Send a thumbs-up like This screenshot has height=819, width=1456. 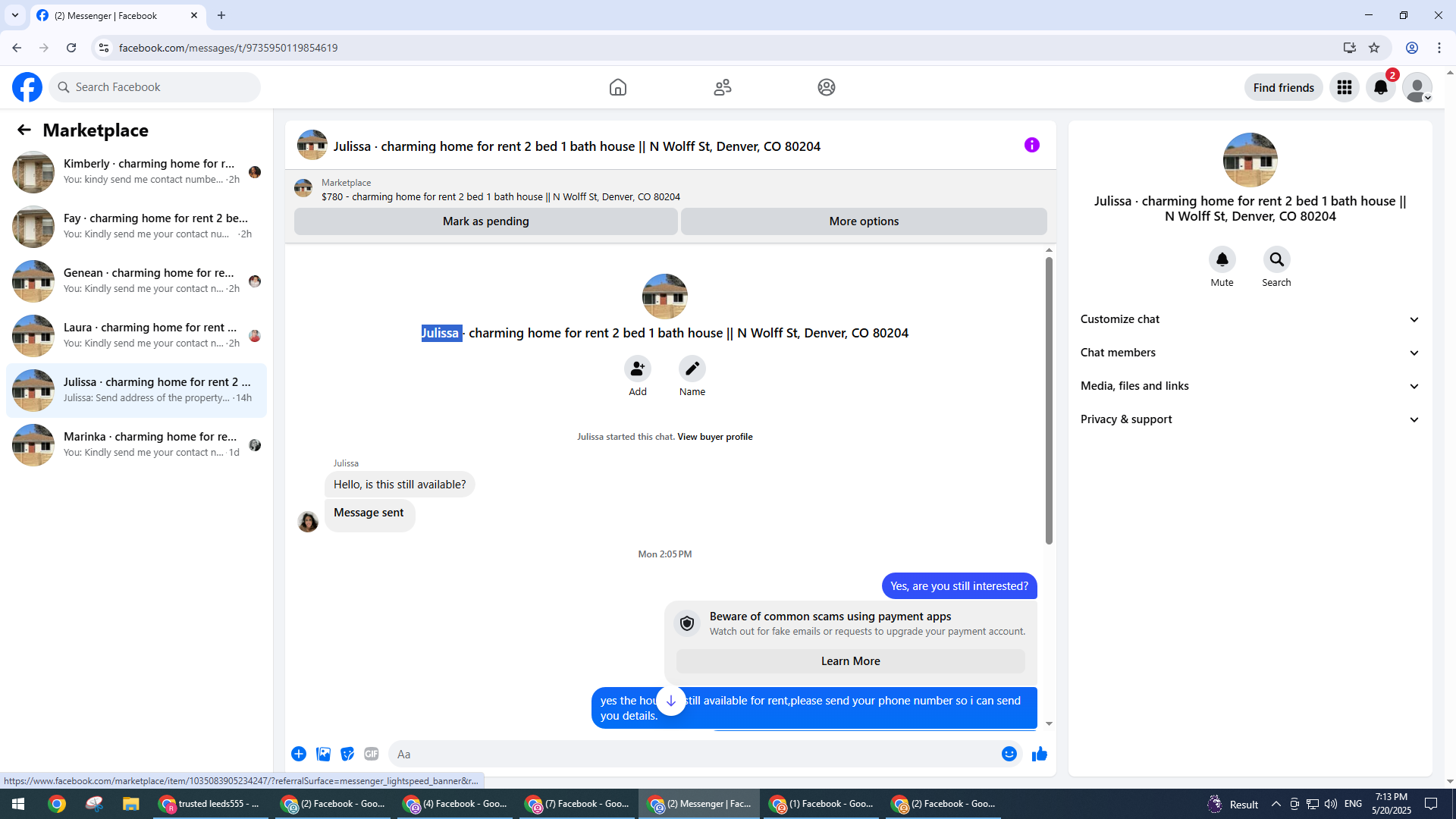pos(1039,754)
